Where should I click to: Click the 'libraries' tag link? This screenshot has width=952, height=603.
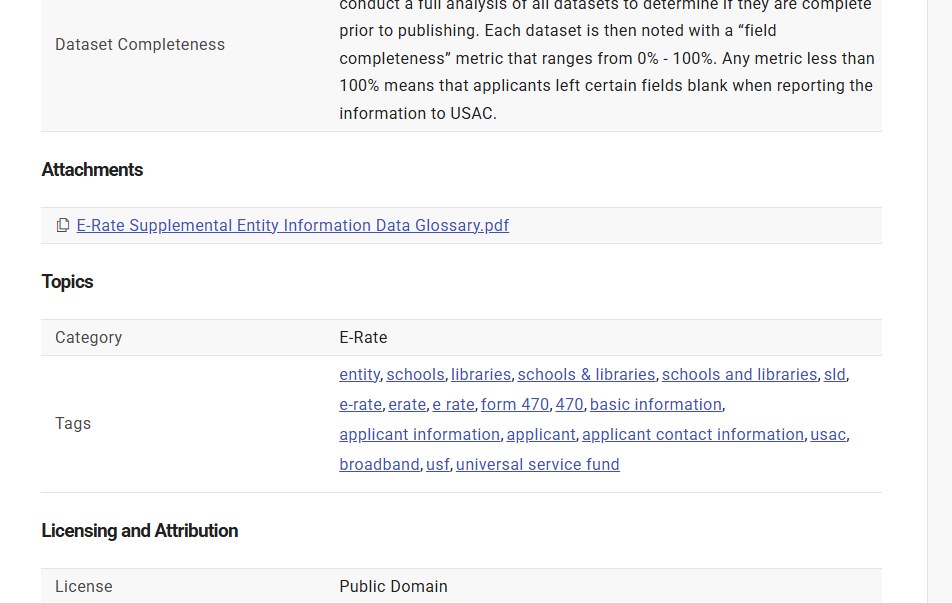point(481,374)
